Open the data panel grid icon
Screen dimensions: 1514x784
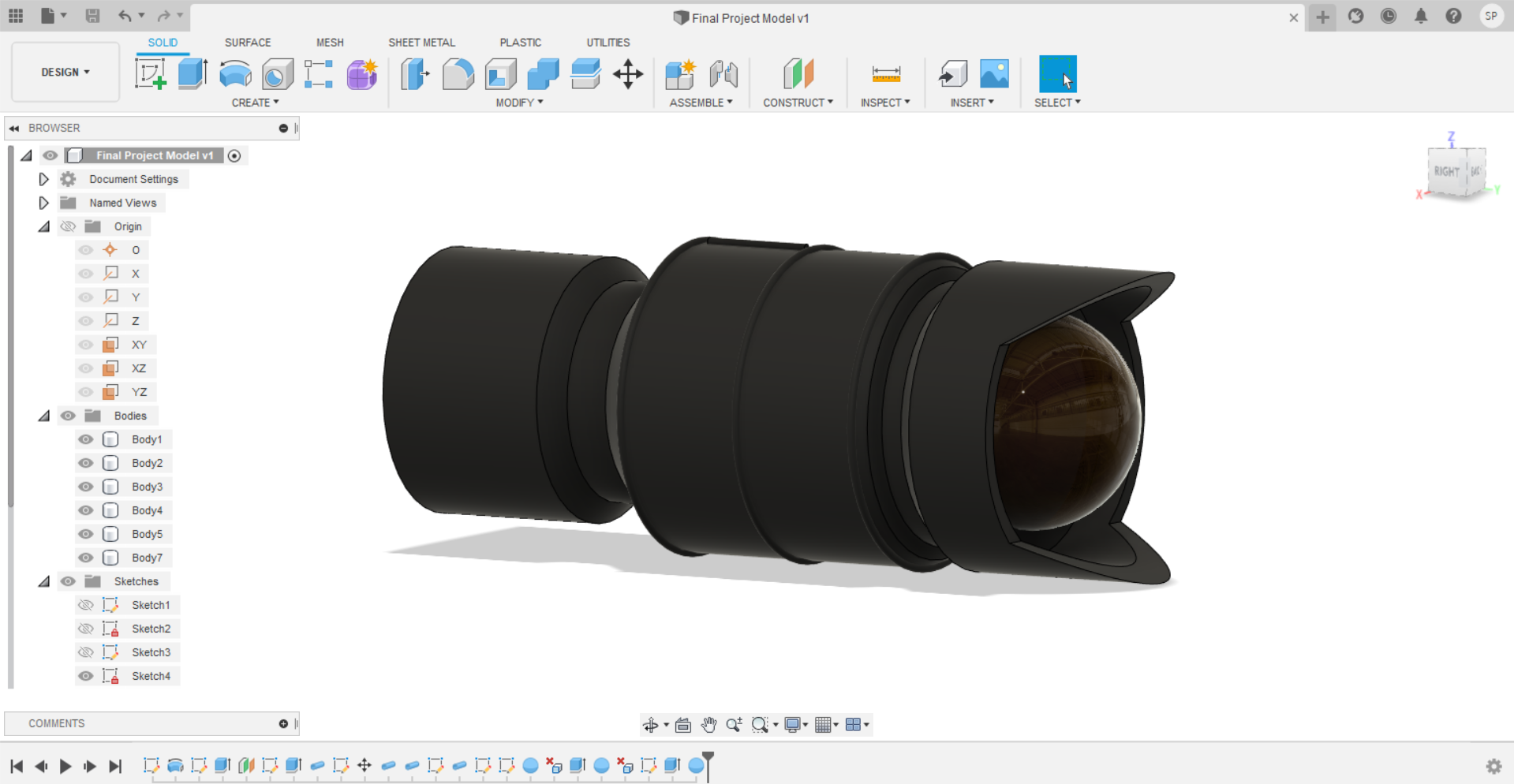tap(16, 16)
